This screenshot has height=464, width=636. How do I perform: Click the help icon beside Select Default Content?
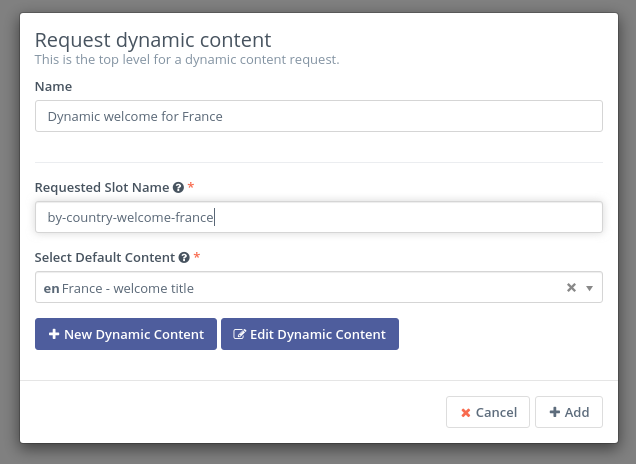coord(184,258)
